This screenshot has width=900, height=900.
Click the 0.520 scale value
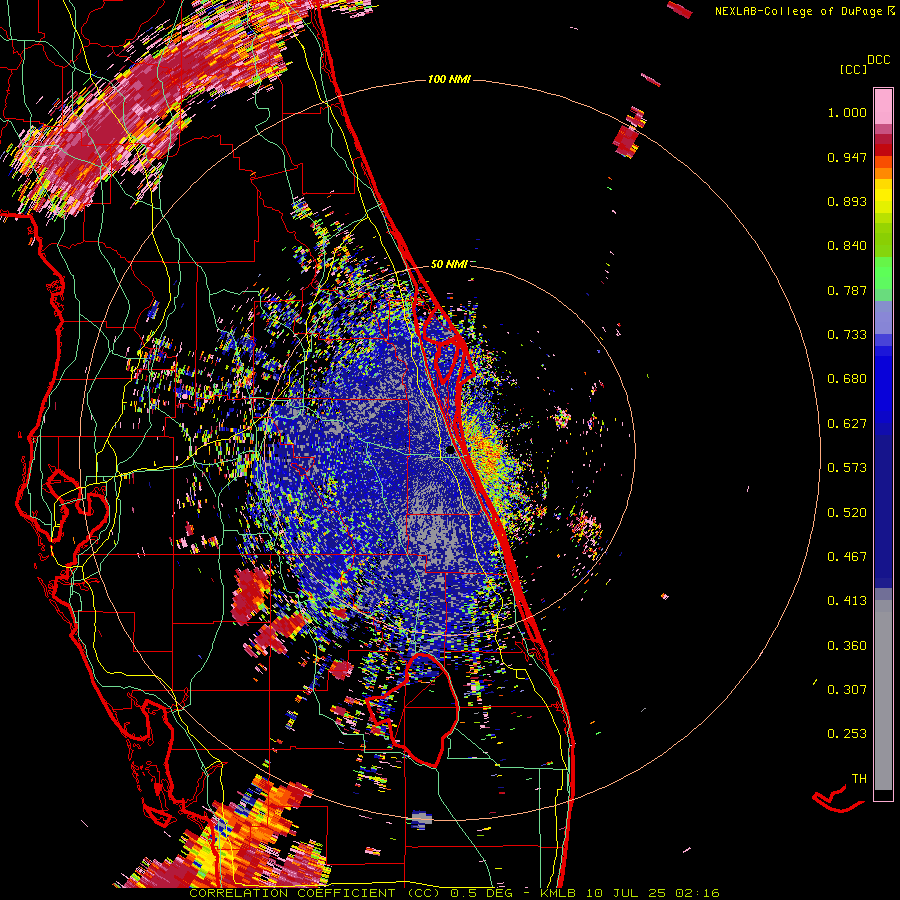847,513
